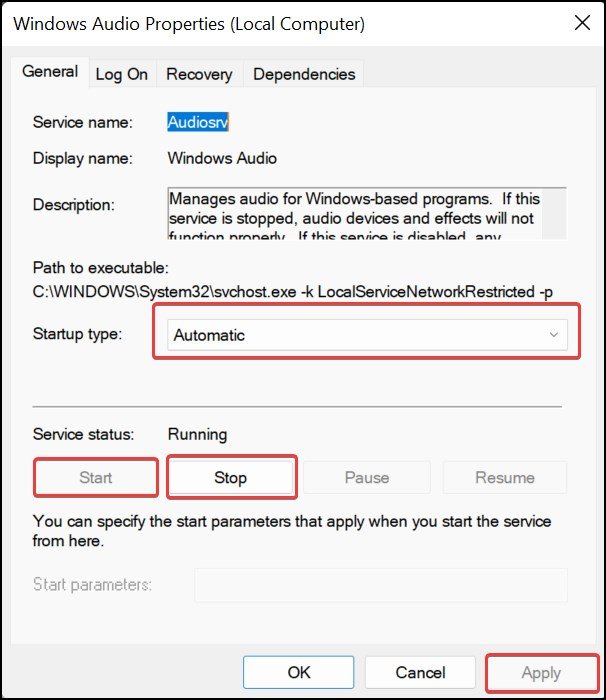606x700 pixels.
Task: Click the path to executable text
Action: click(293, 292)
